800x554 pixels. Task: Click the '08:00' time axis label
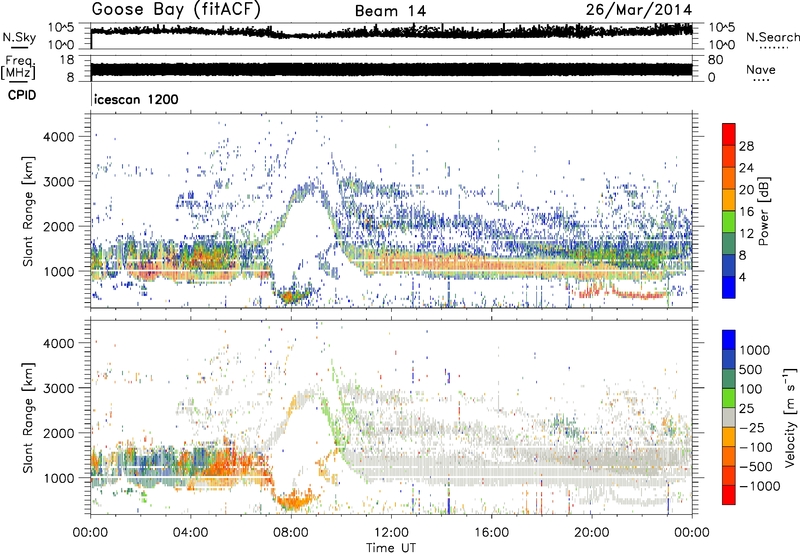click(x=291, y=533)
